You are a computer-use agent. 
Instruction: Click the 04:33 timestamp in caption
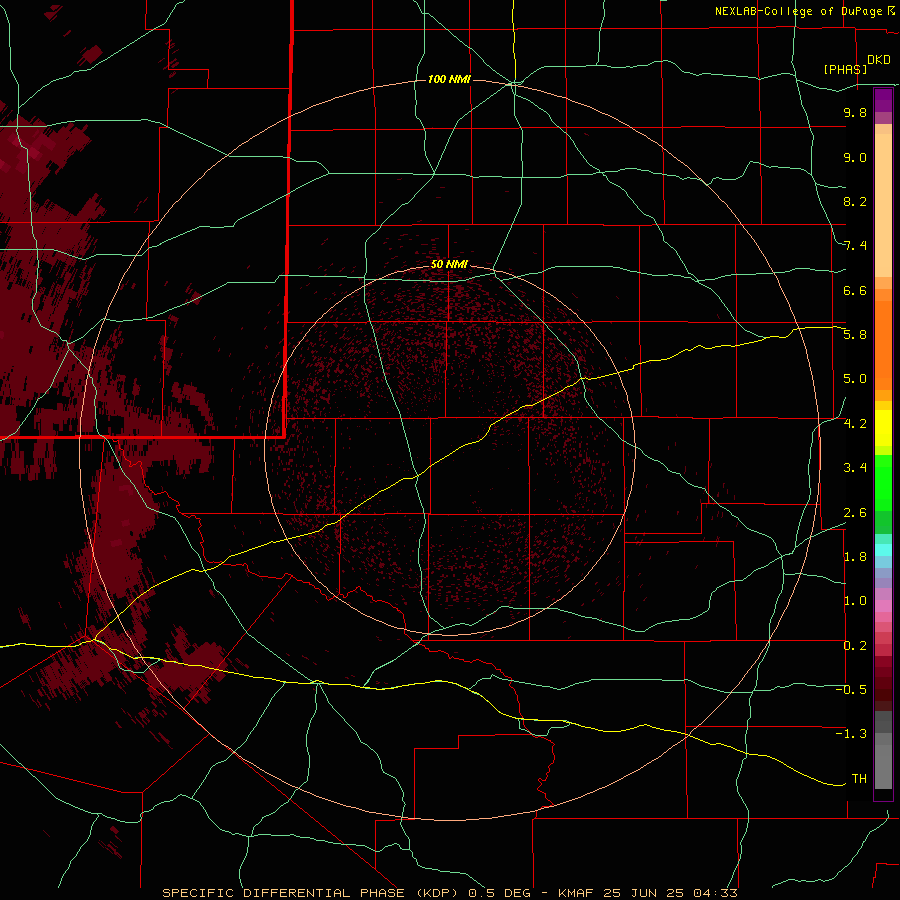click(x=715, y=893)
